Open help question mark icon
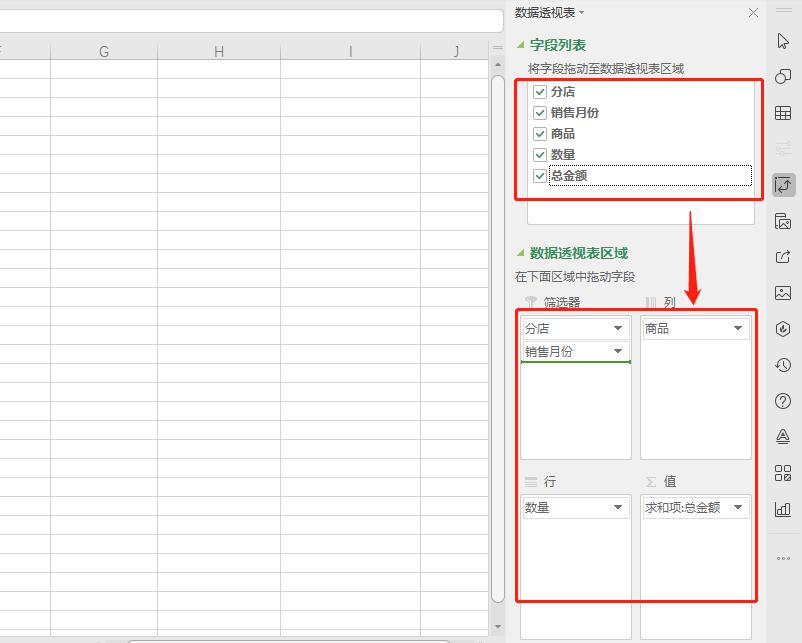This screenshot has width=802, height=643. click(783, 401)
